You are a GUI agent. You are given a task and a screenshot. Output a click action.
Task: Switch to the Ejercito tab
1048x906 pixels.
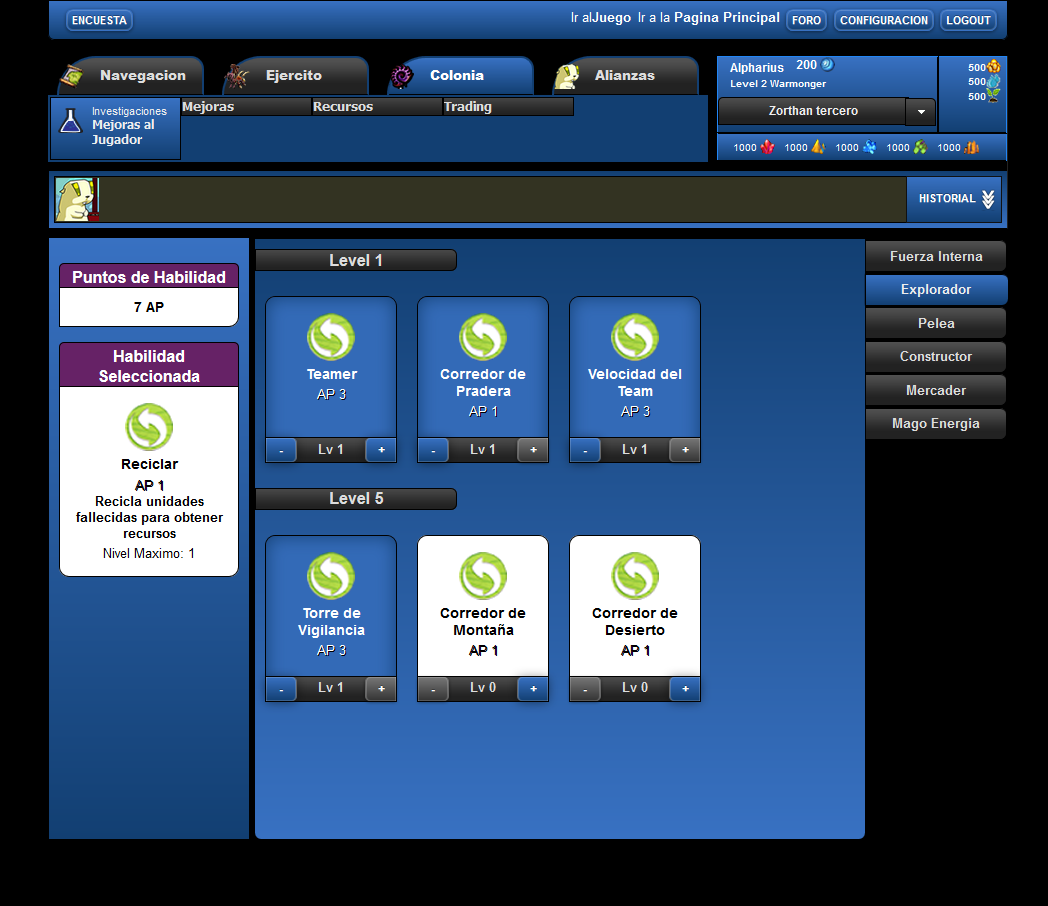click(293, 76)
